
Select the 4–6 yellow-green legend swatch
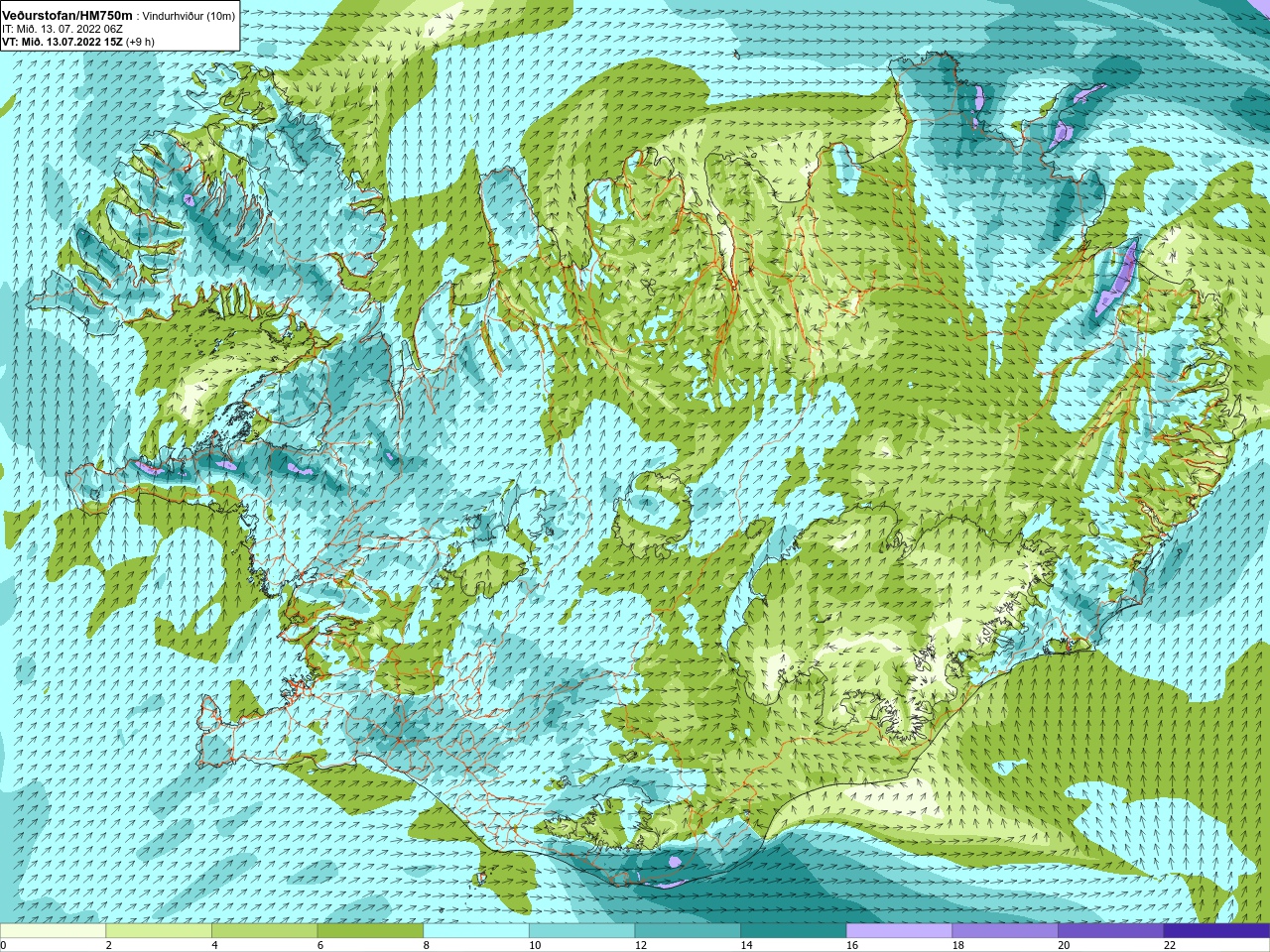coord(264,931)
